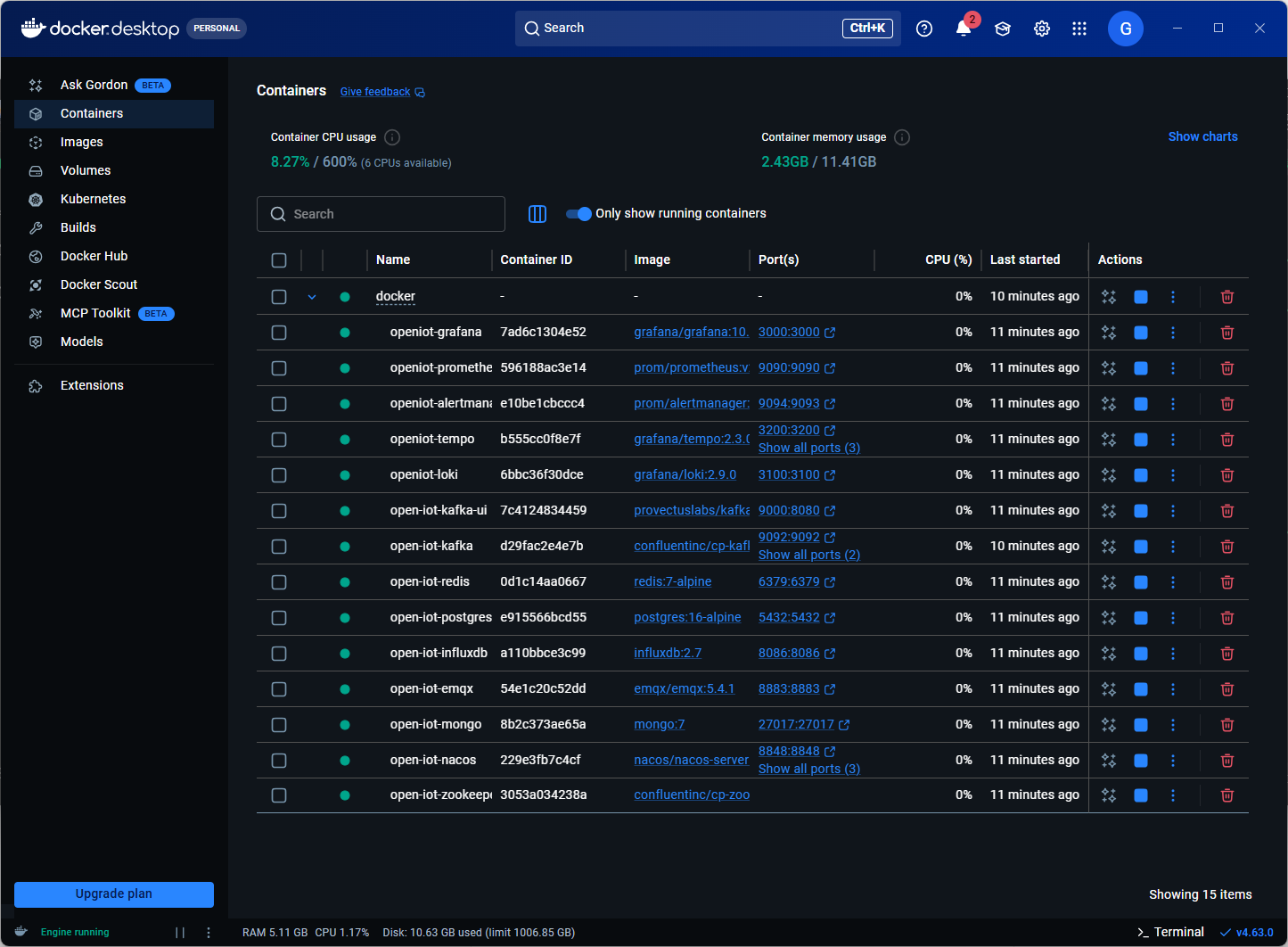
Task: Pause the Docker engine in status bar
Action: tap(180, 933)
